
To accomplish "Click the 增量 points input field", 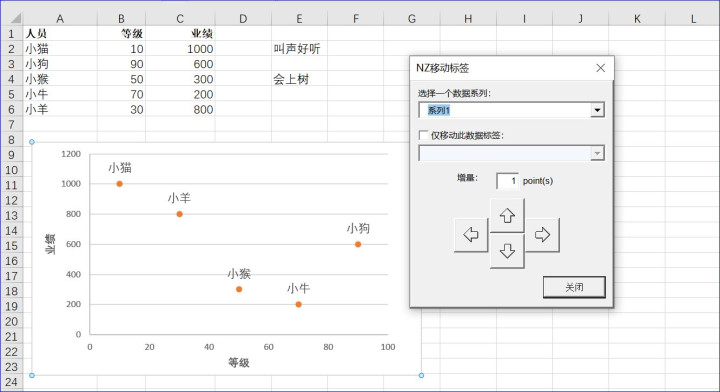I will (x=507, y=181).
